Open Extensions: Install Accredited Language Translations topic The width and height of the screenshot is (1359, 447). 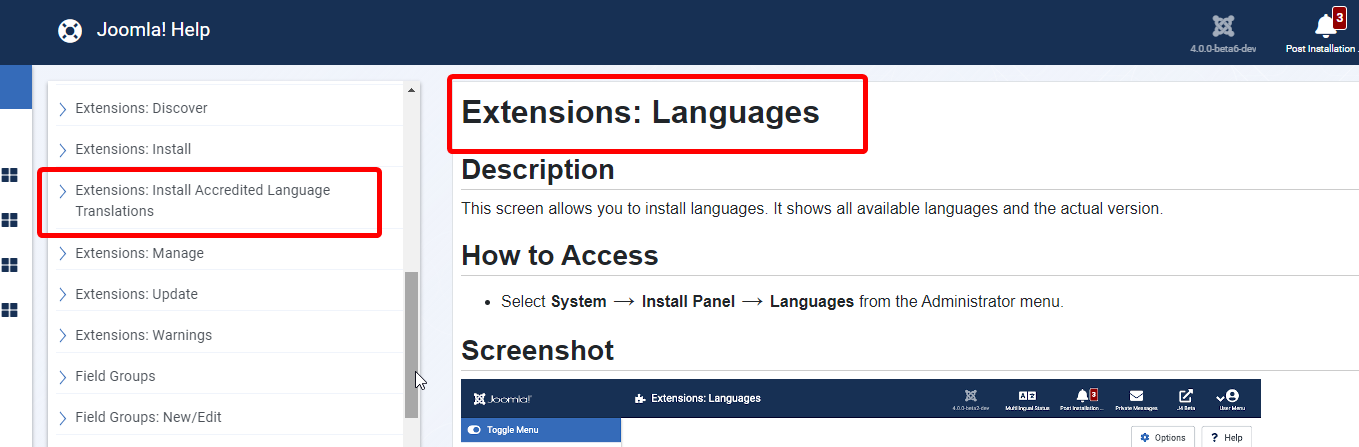202,201
